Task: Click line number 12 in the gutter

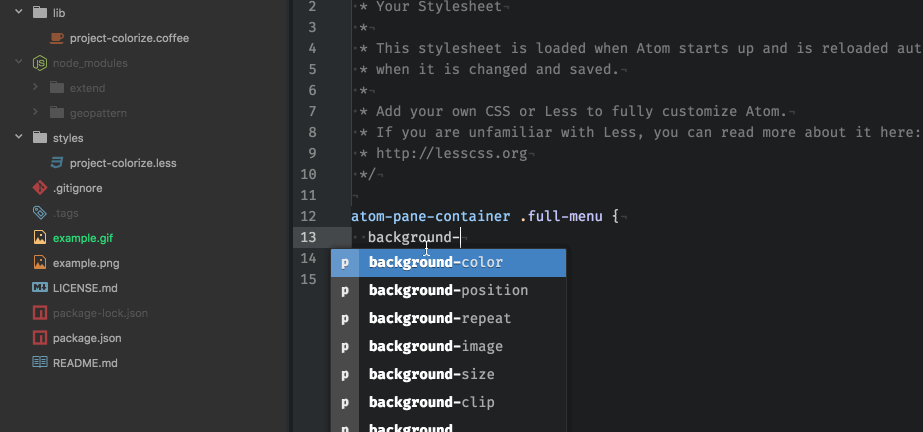Action: [308, 216]
